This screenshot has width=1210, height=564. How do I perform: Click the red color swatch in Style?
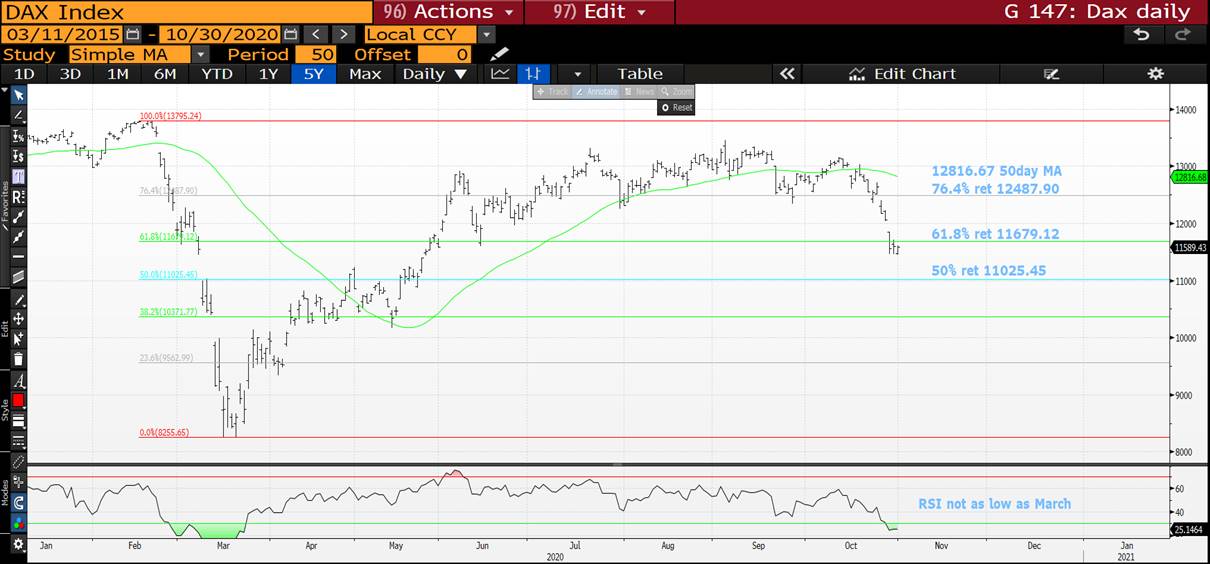point(18,400)
